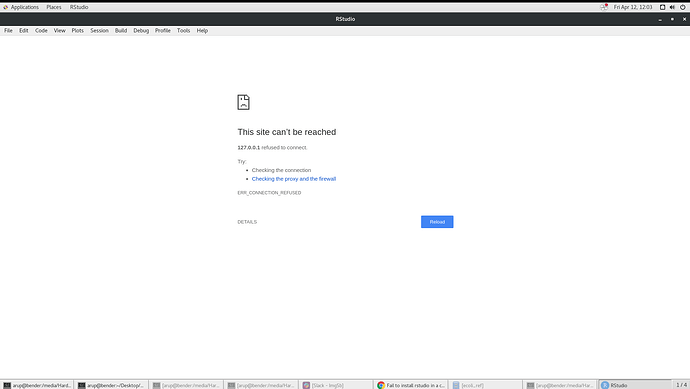Image resolution: width=690 pixels, height=389 pixels.
Task: Click the ERR_CONNECTION_REFUSED error code
Action: 269,193
